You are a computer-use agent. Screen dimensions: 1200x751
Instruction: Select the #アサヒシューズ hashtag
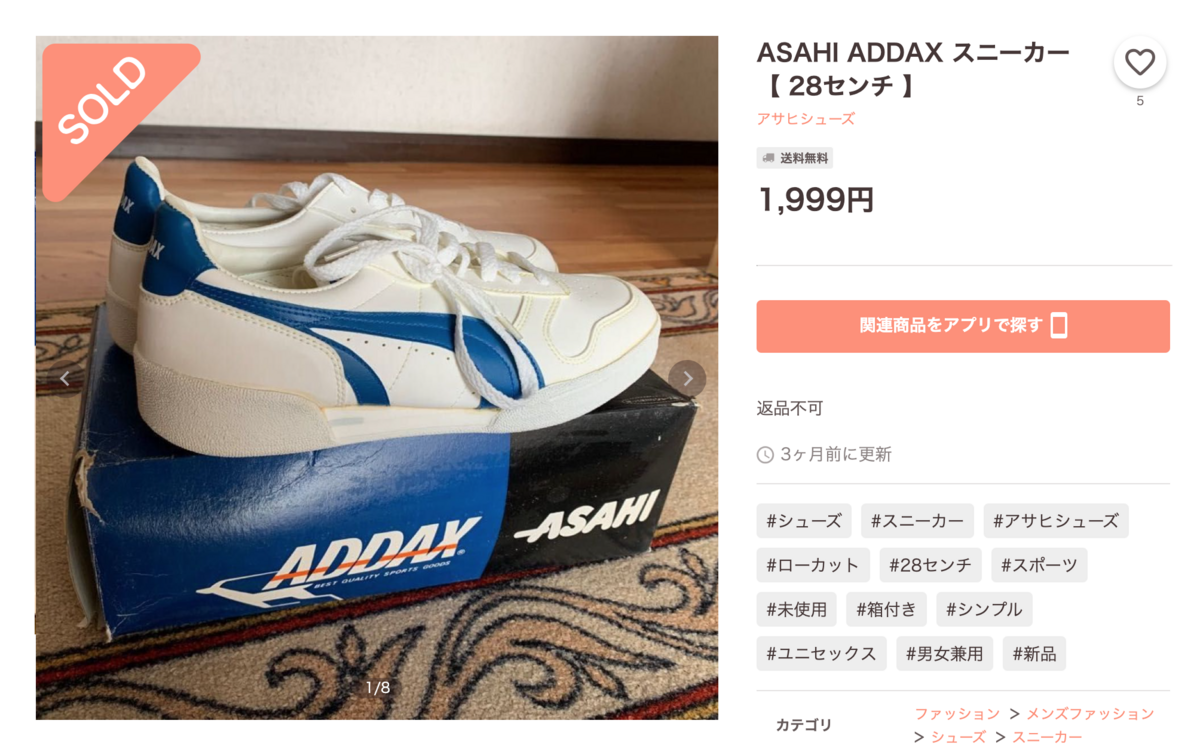[1056, 521]
